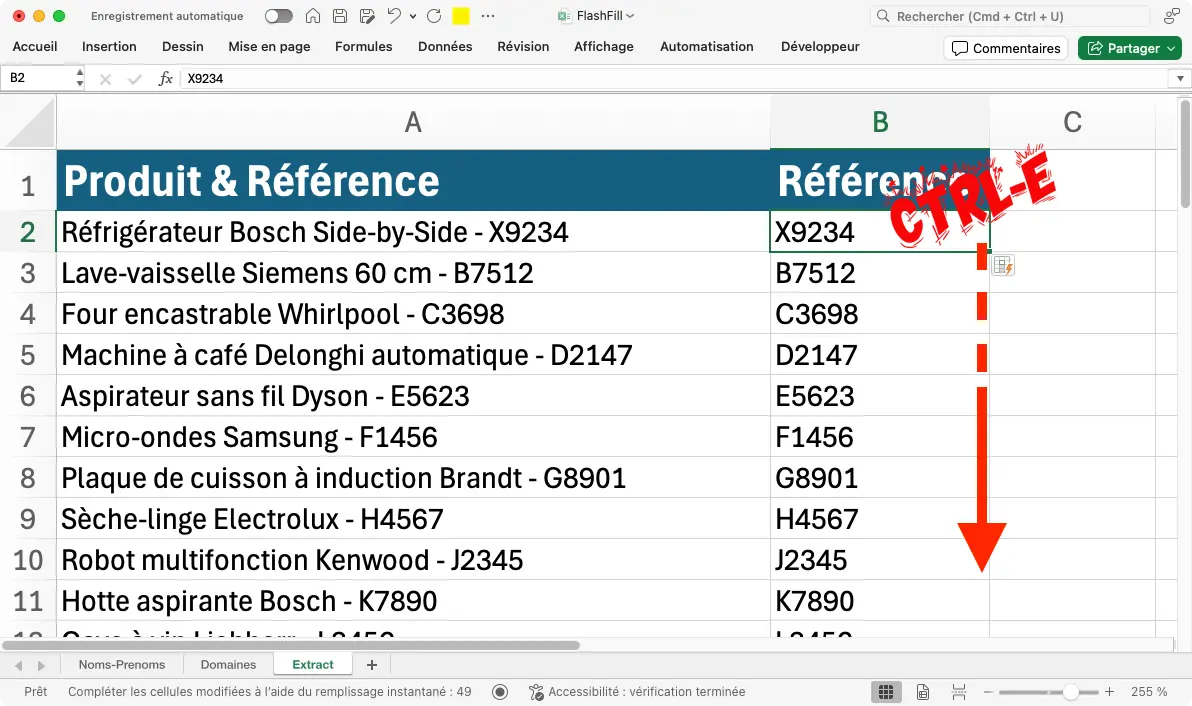Zoom in with the plus button
Viewport: 1192px width, 706px height.
tap(1109, 692)
